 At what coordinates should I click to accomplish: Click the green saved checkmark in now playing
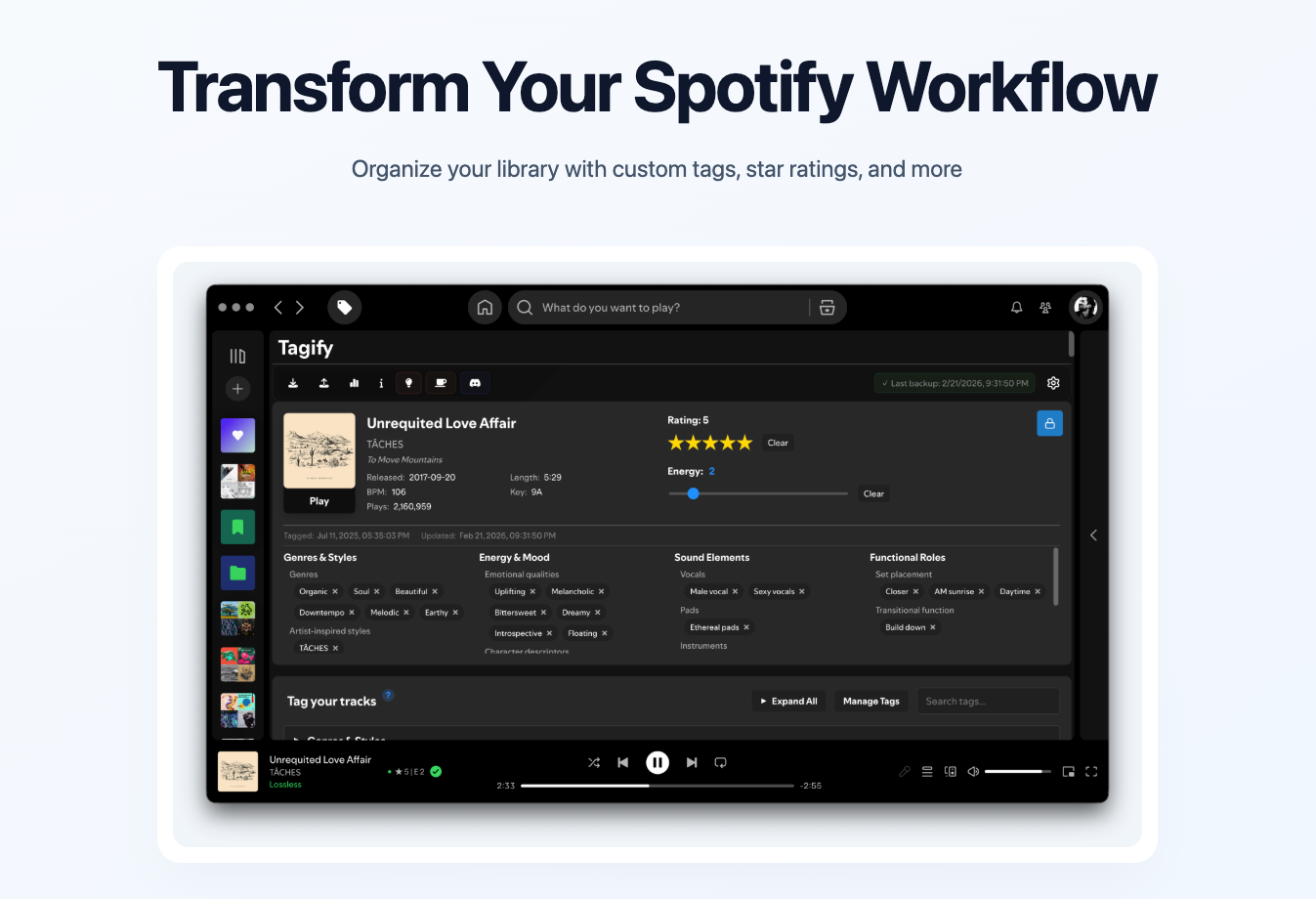(x=436, y=772)
